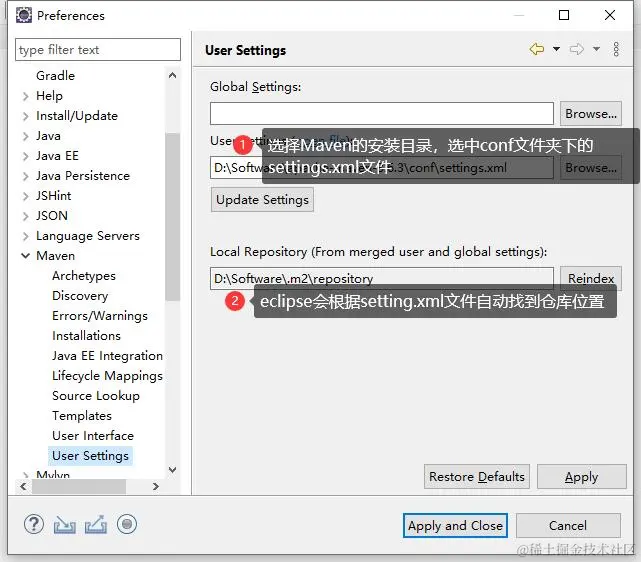Select Help in the preferences tree

49,96
